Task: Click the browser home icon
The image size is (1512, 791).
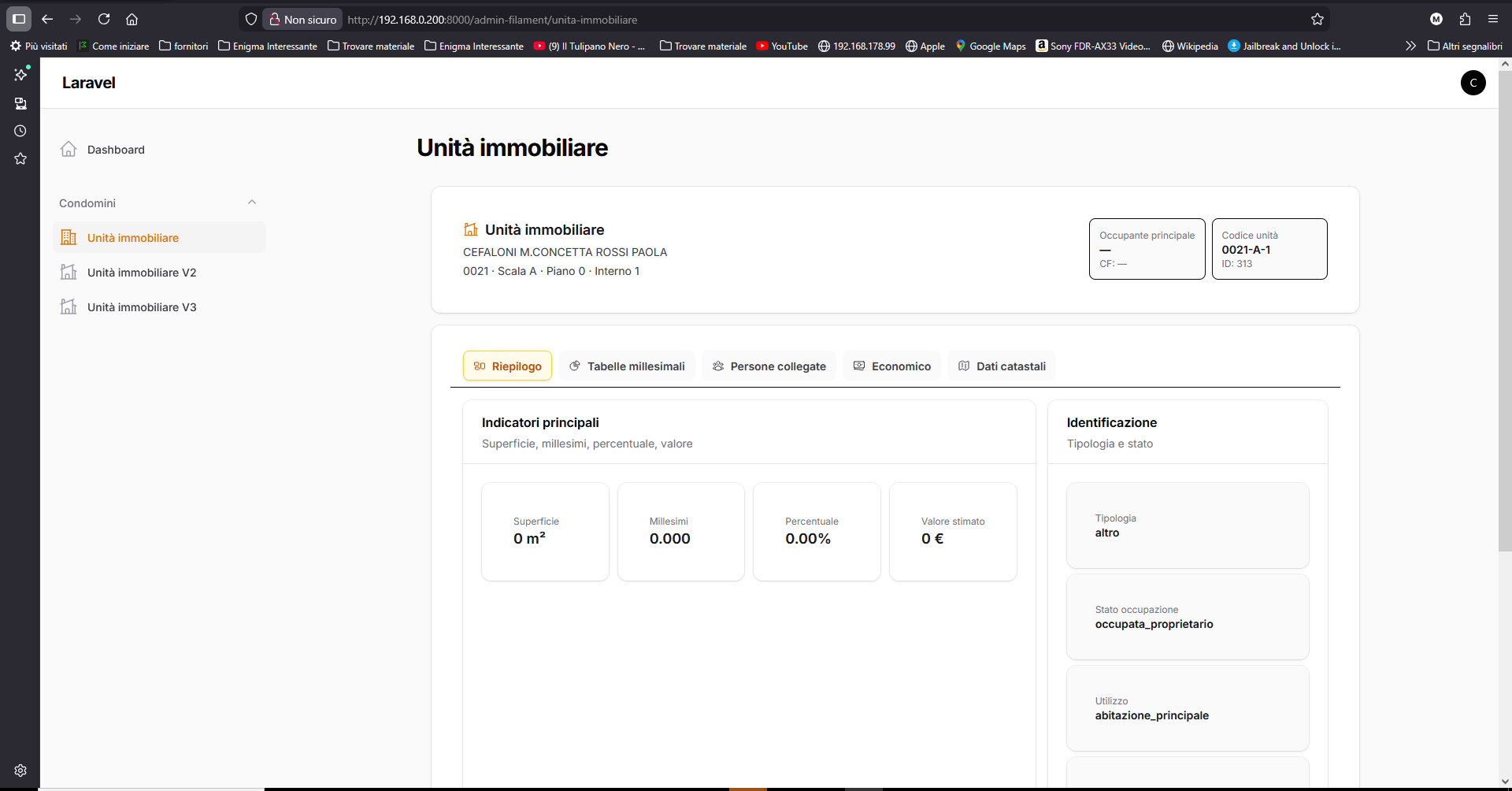Action: [x=132, y=19]
